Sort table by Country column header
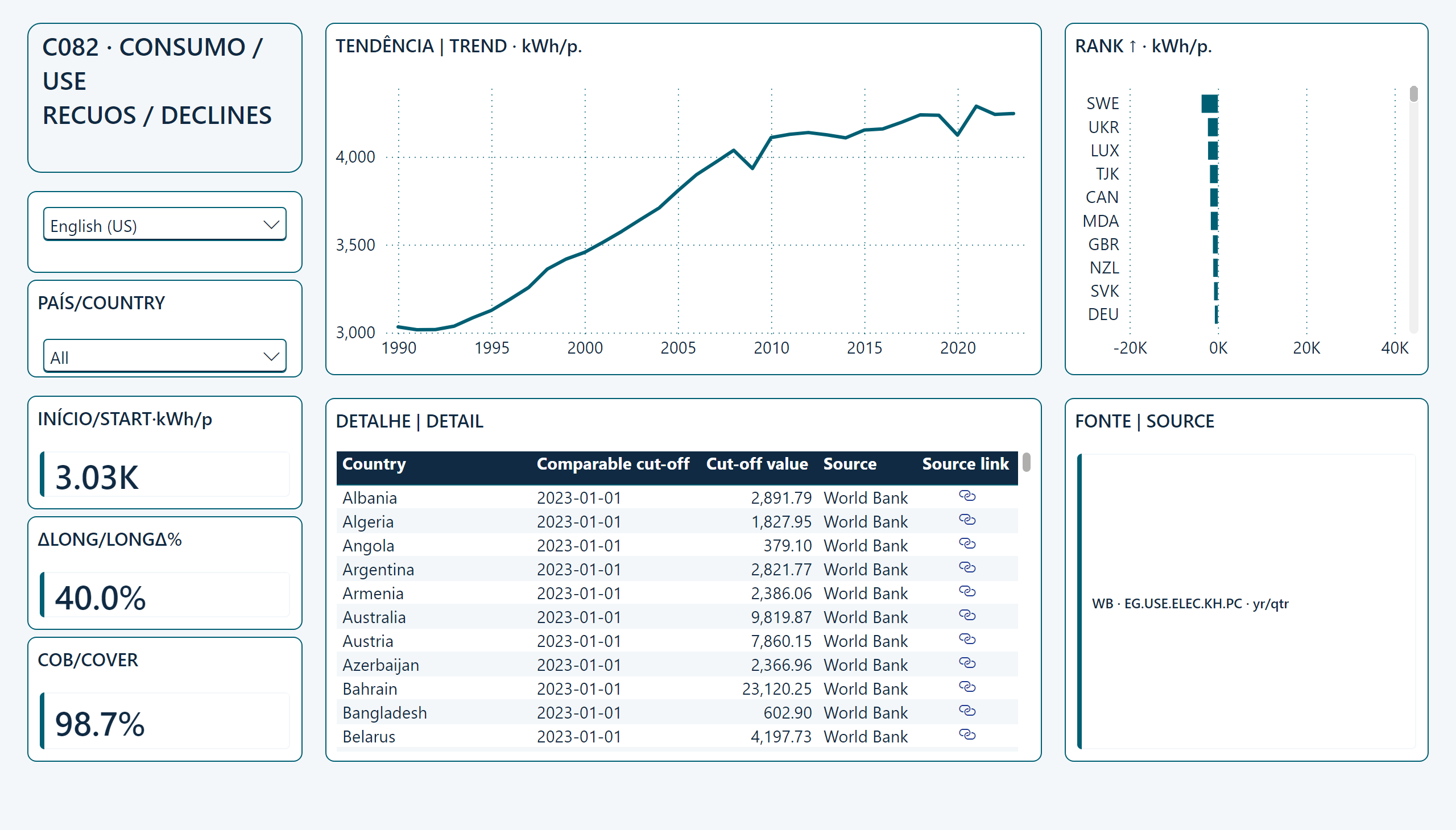1456x830 pixels. (374, 464)
